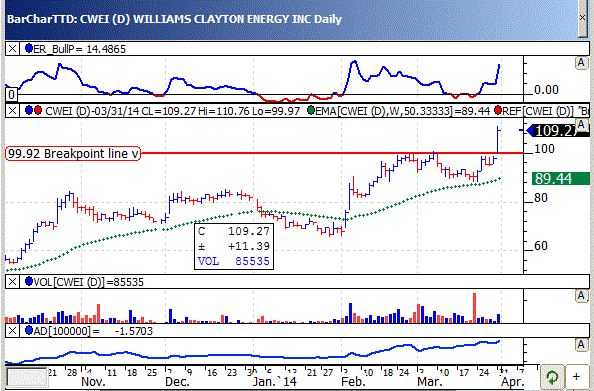Close the BarChartTD window with X

click(x=583, y=18)
